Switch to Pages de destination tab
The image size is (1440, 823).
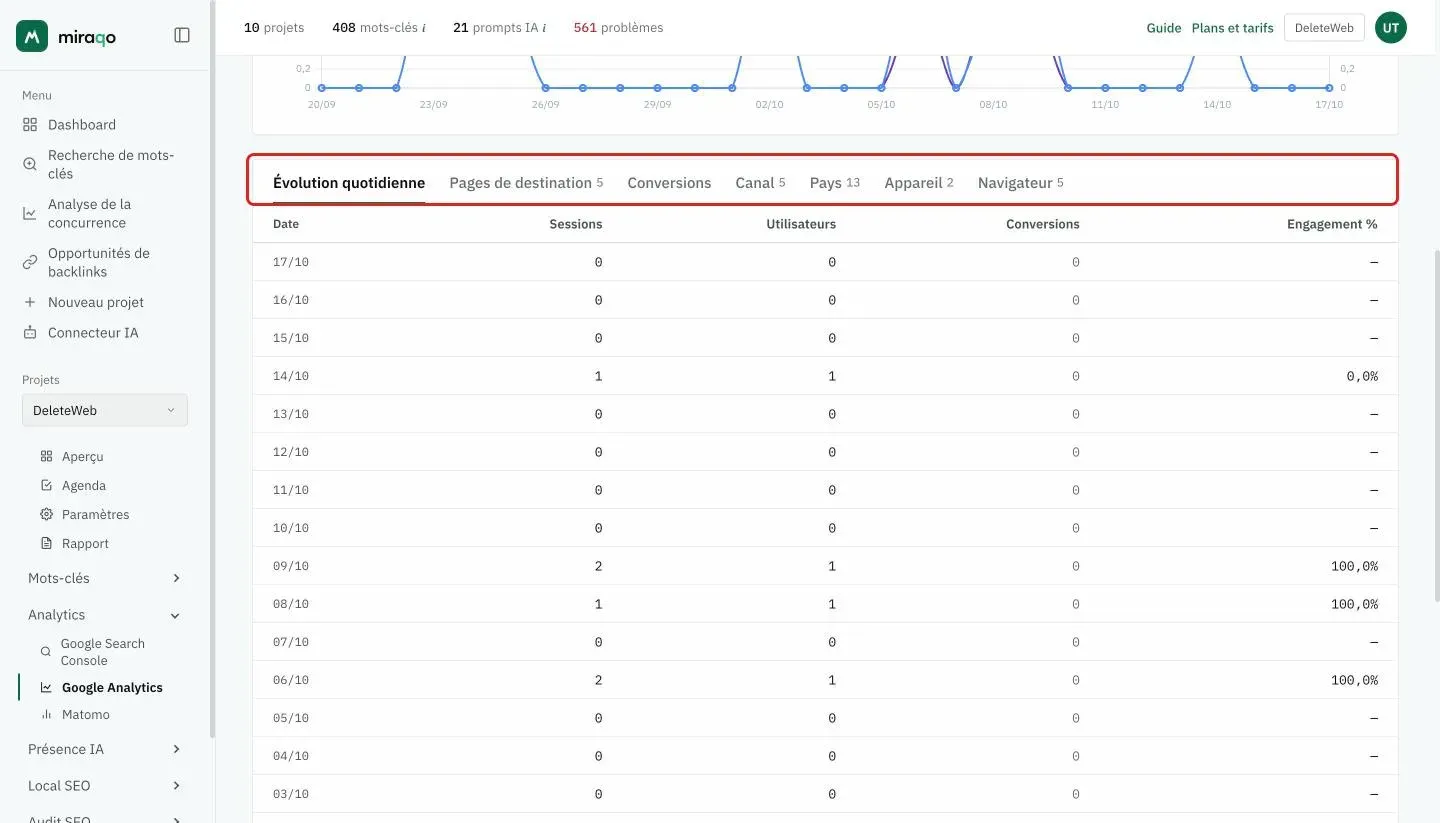tap(526, 183)
